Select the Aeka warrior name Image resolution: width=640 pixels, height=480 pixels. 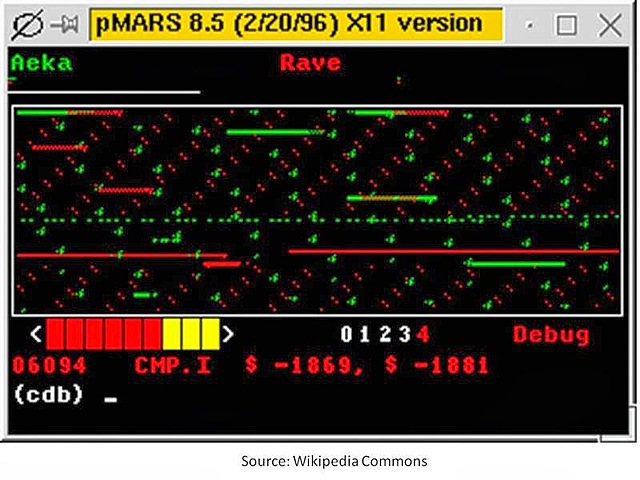coord(42,63)
